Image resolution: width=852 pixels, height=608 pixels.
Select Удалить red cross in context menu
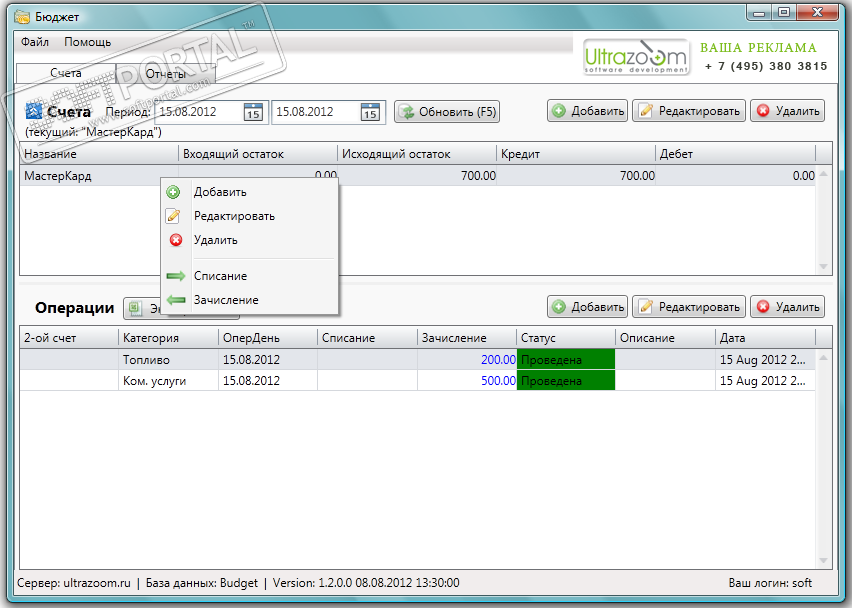(x=176, y=240)
